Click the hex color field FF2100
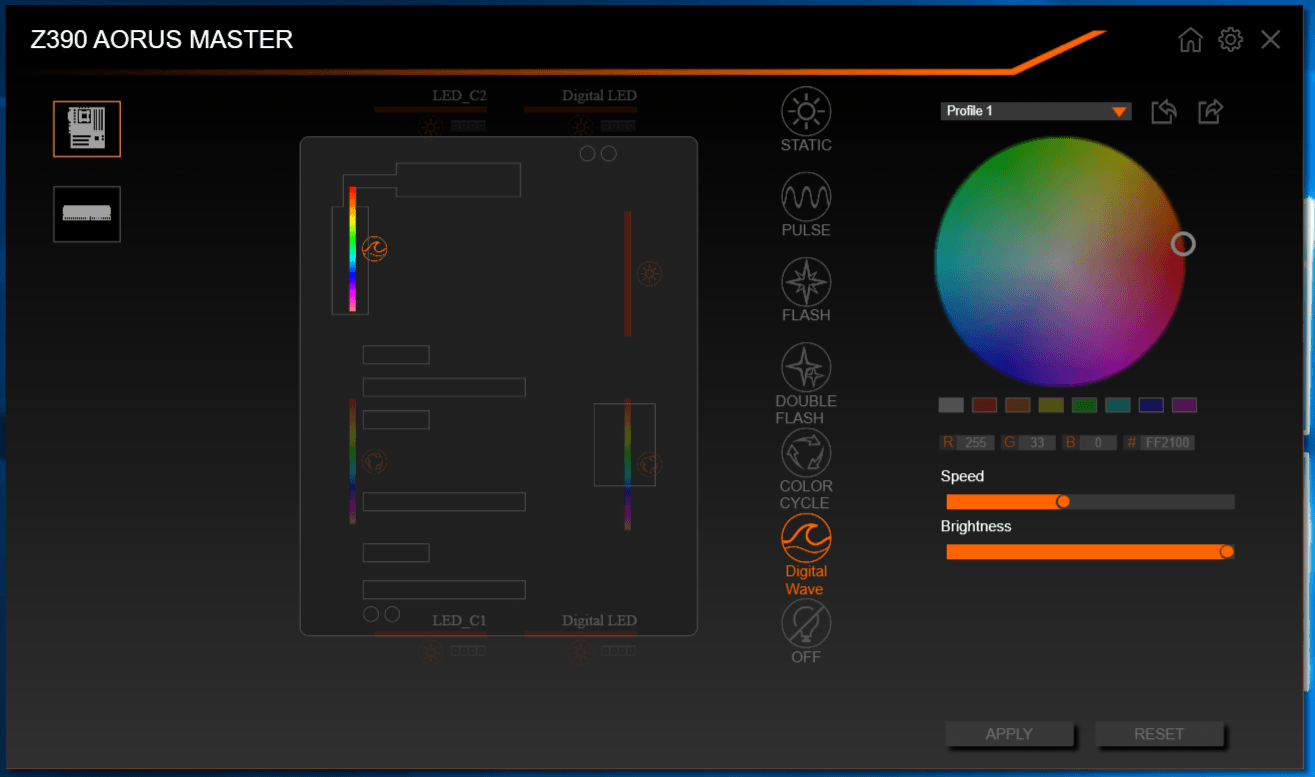 click(x=1168, y=442)
